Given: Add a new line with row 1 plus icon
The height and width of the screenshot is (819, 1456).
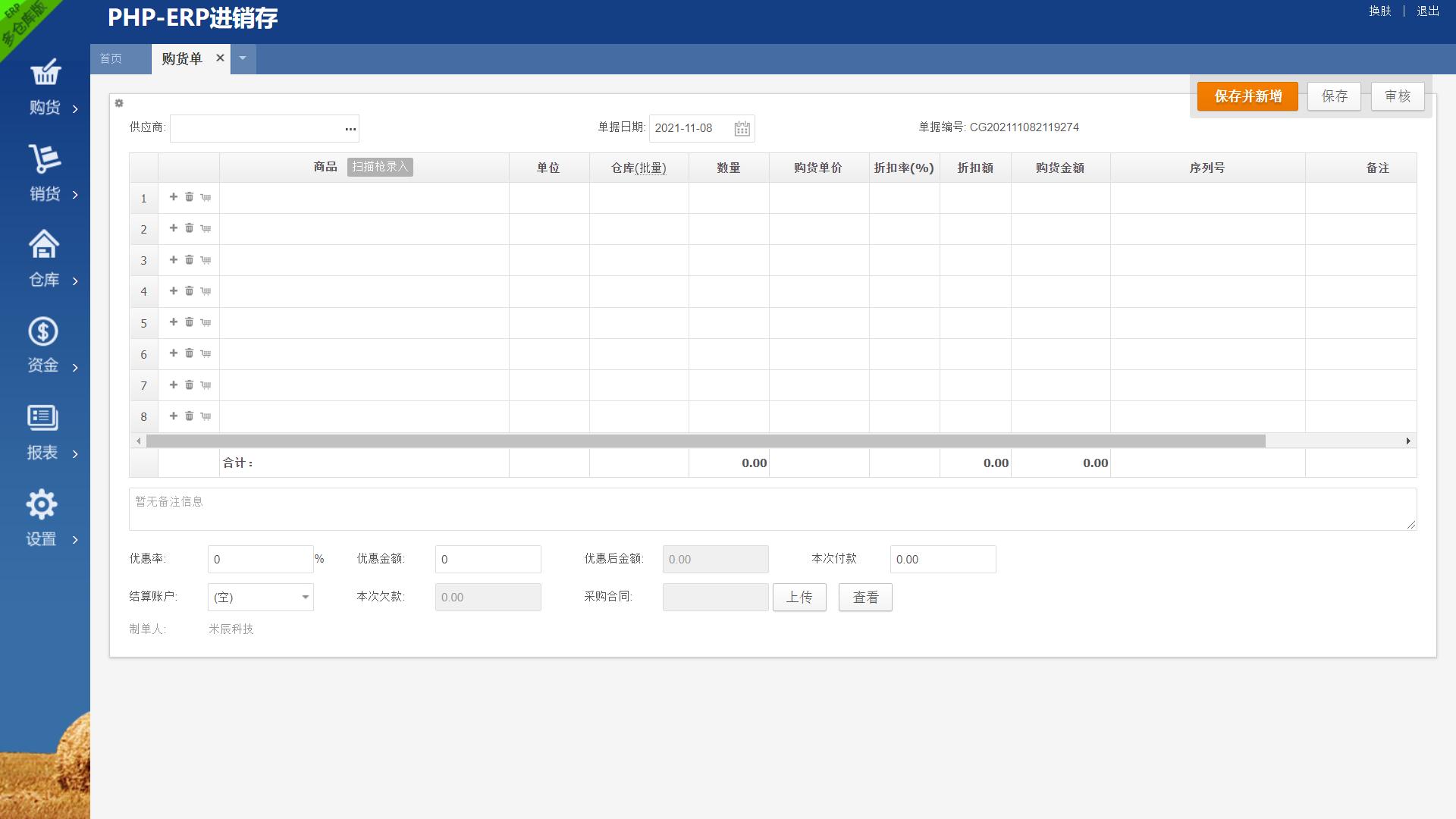Looking at the screenshot, I should [x=173, y=197].
